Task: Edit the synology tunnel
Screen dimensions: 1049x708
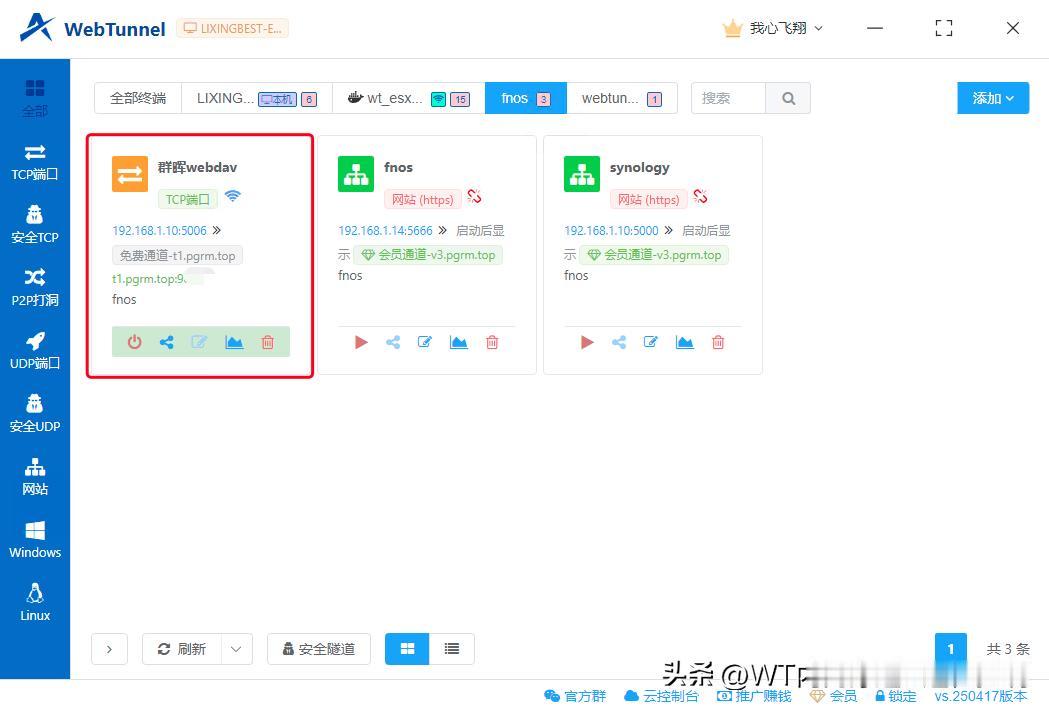Action: (x=651, y=342)
